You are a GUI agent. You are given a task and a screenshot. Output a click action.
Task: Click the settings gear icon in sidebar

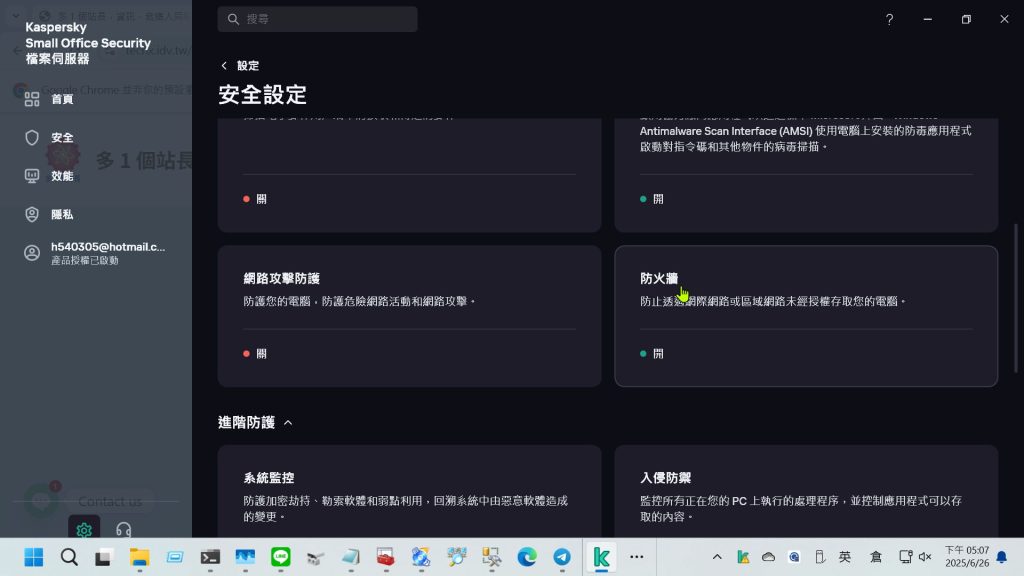click(84, 530)
